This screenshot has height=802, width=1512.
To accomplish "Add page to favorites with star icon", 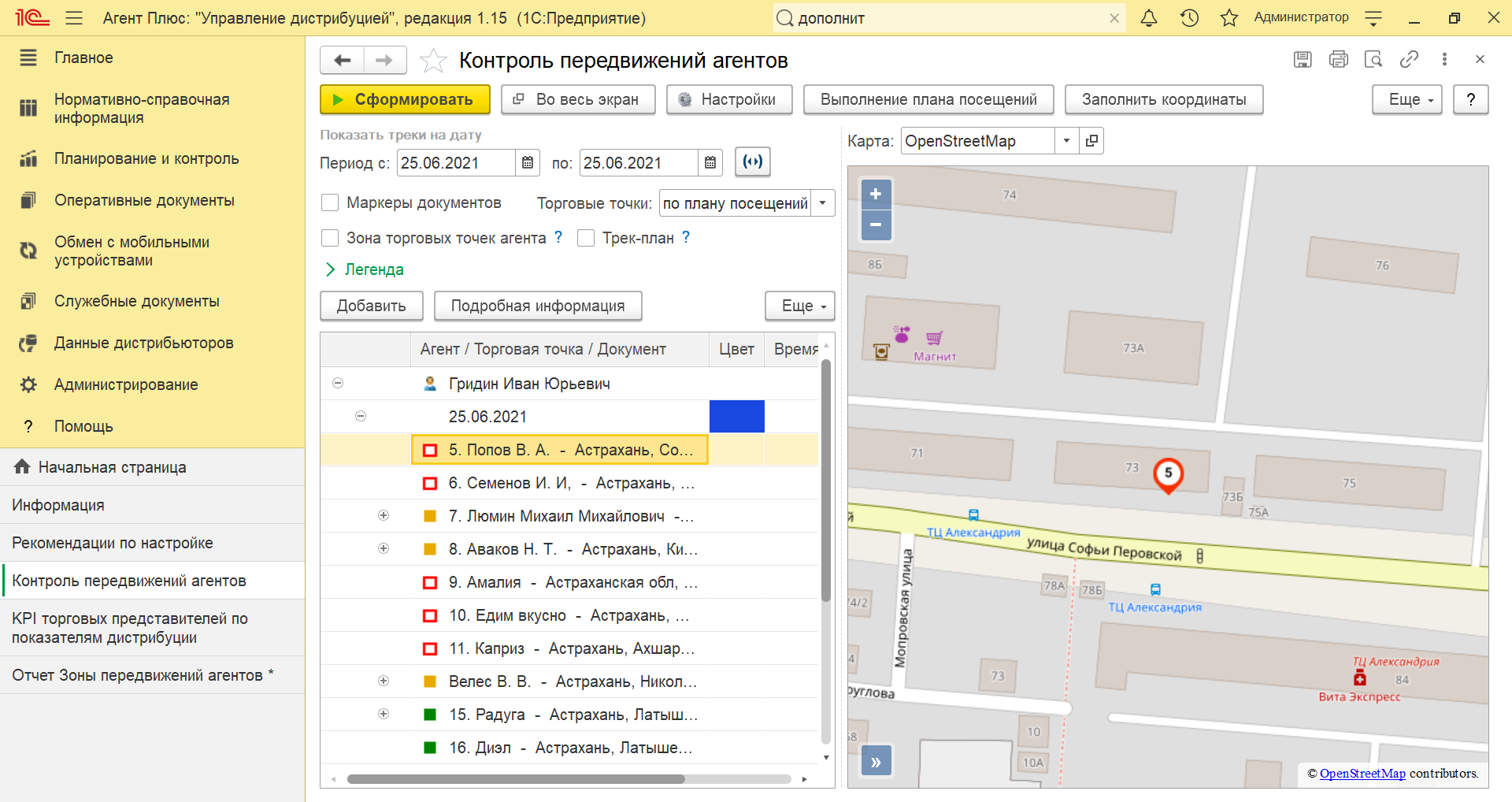I will coord(433,60).
